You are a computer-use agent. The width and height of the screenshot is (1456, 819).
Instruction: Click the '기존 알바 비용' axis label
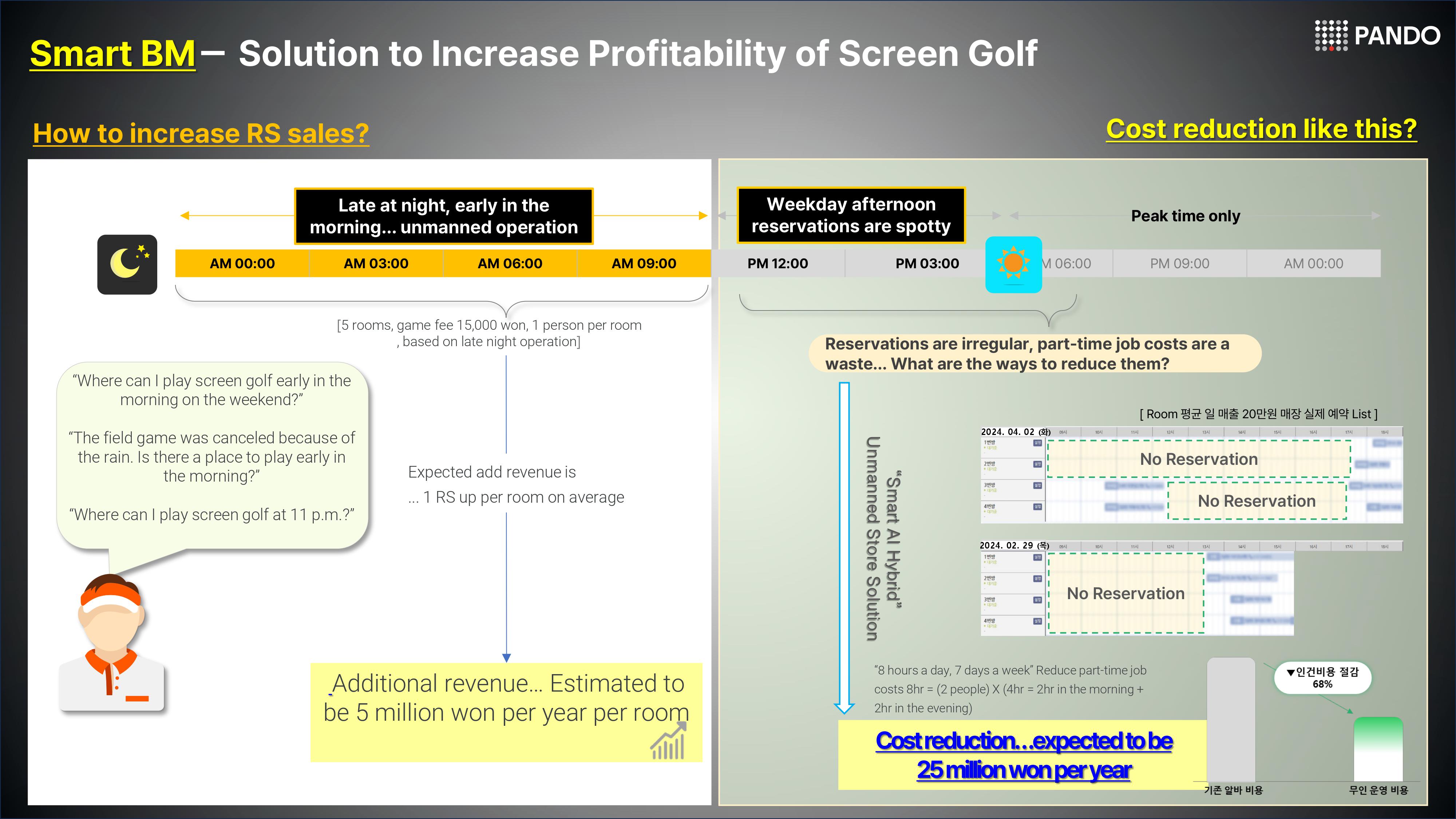point(1233,790)
